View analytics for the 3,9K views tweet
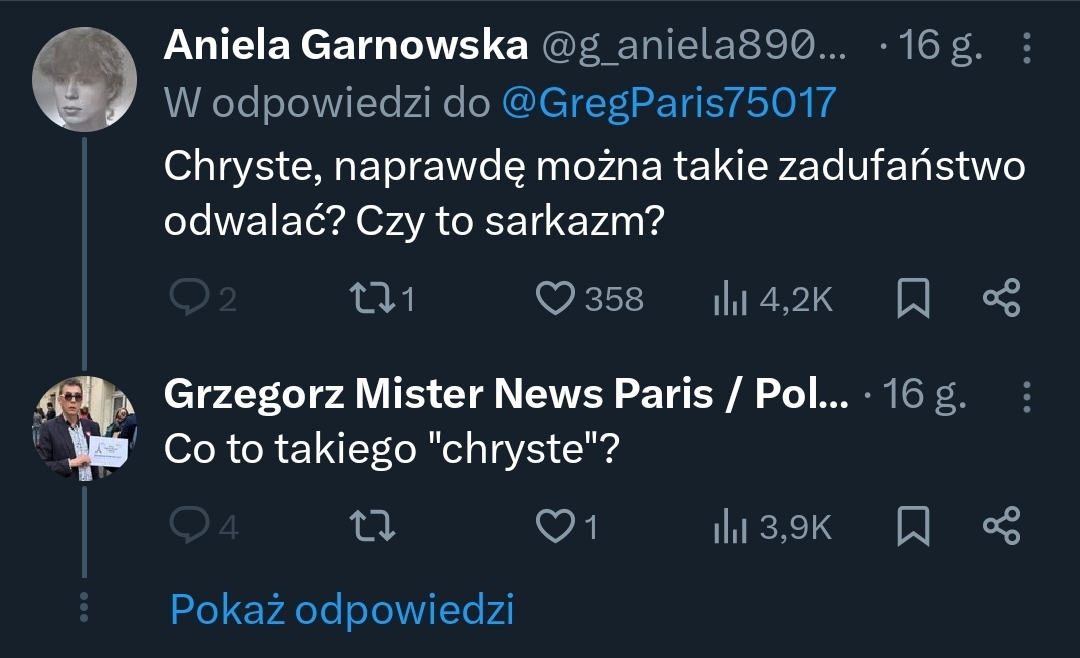 tap(732, 527)
